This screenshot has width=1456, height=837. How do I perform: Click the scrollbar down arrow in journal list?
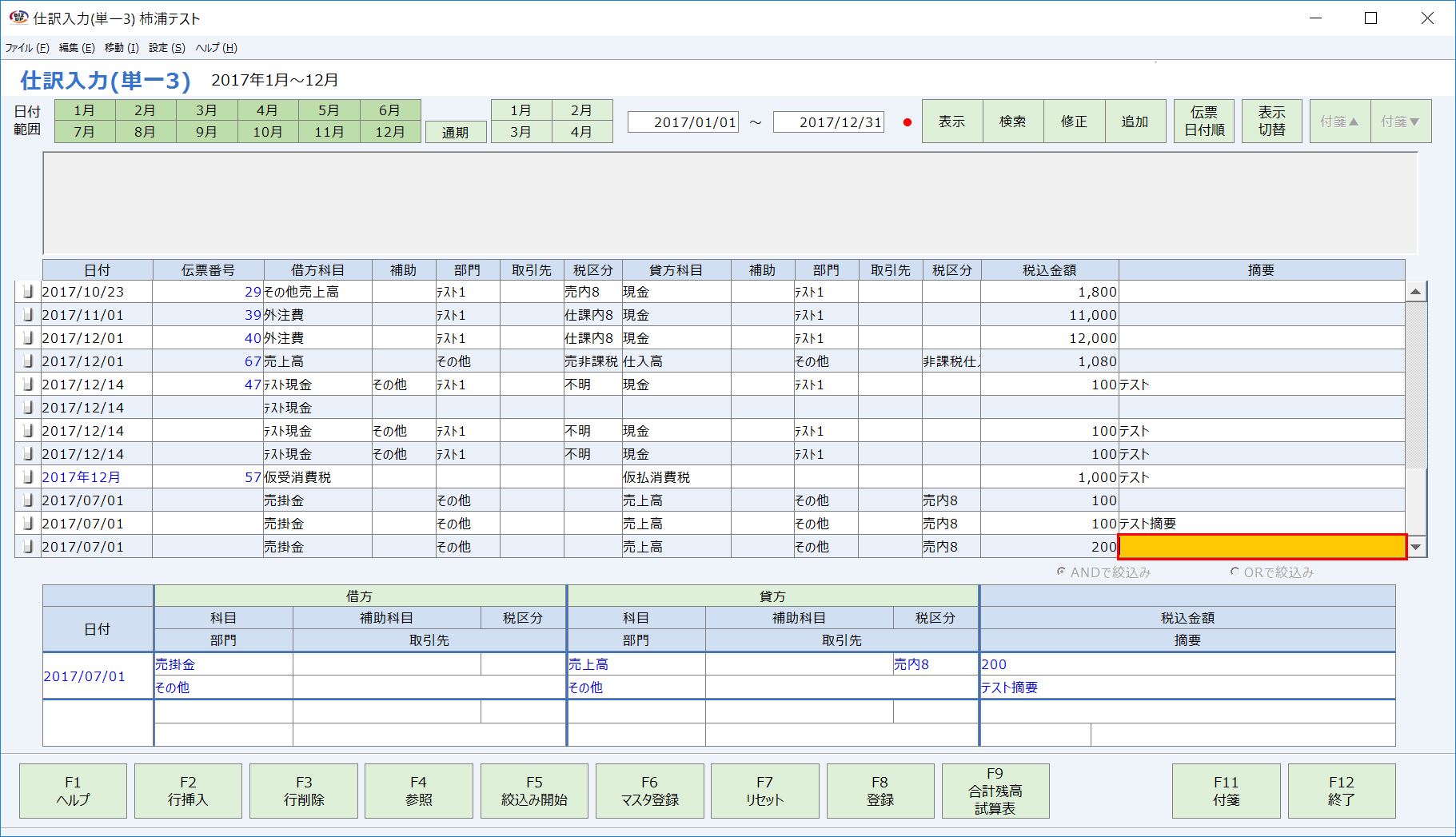click(x=1417, y=548)
